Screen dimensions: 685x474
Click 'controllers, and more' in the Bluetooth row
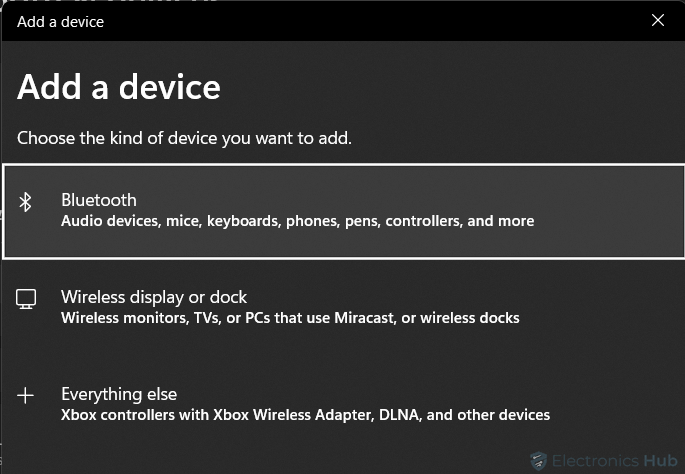pyautogui.click(x=460, y=221)
